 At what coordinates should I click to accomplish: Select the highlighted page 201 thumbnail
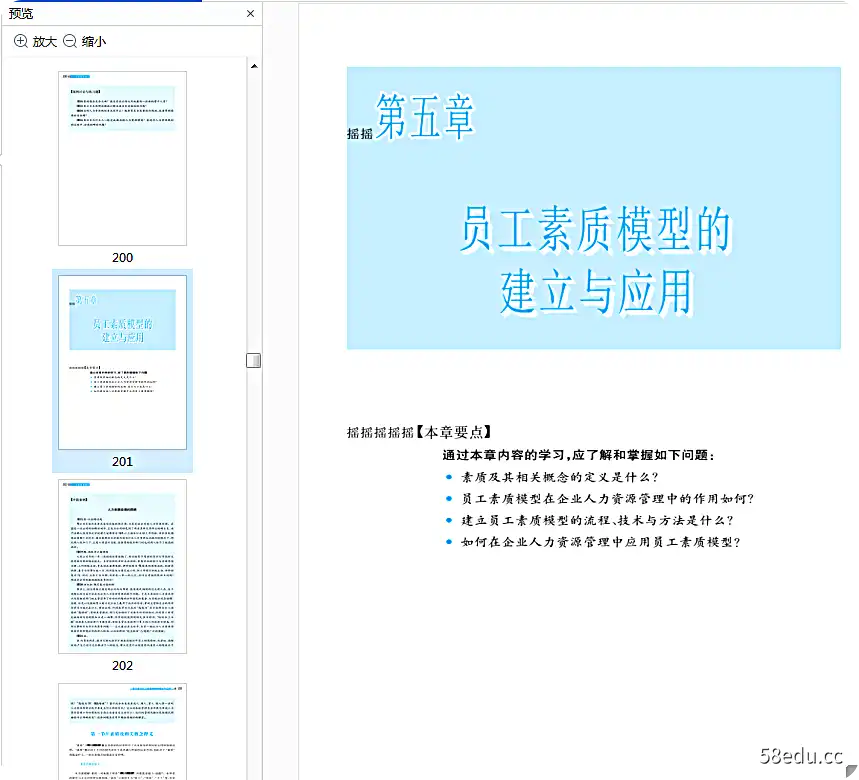(x=122, y=362)
